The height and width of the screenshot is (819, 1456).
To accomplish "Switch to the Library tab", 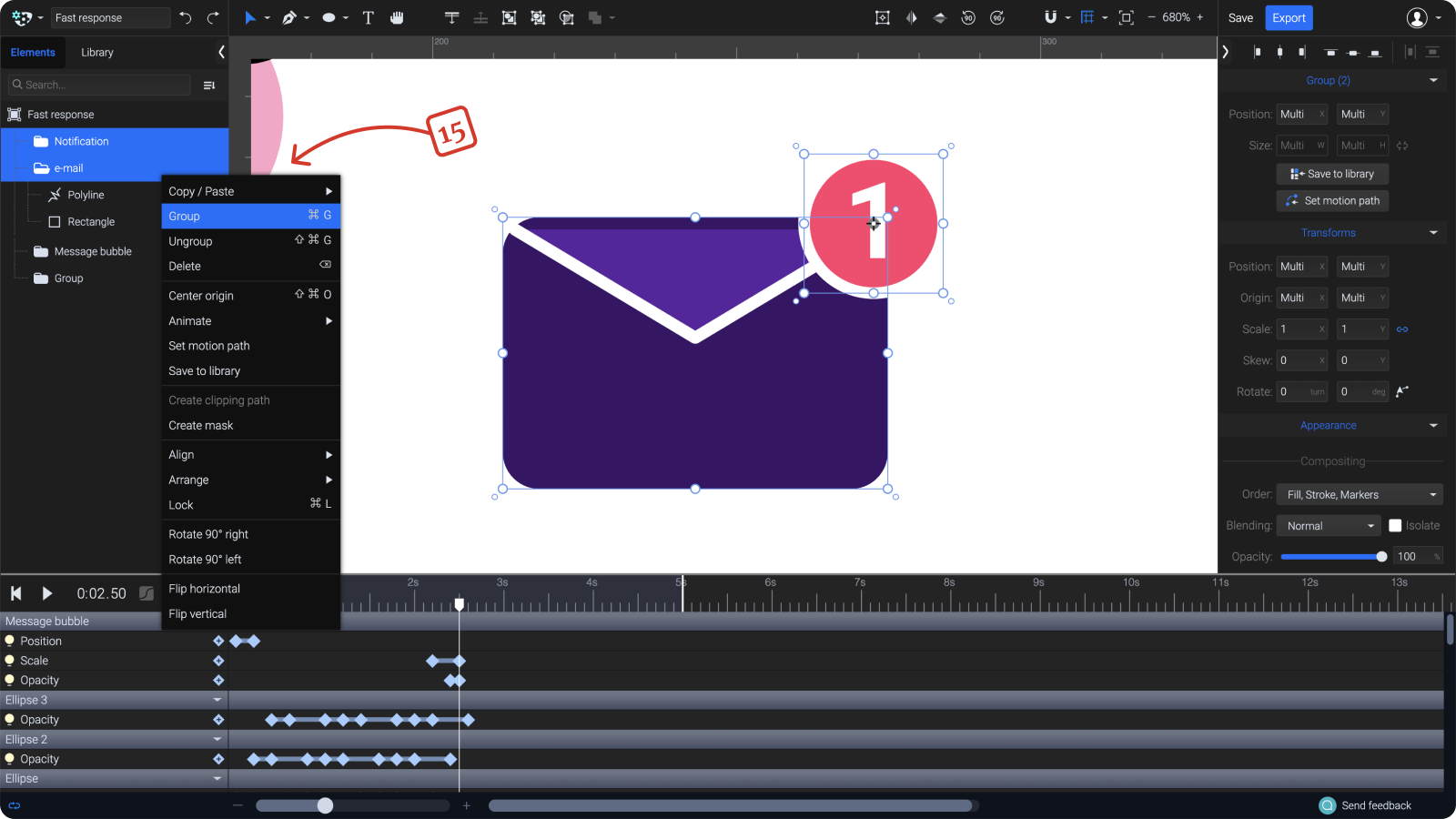I will (x=96, y=52).
